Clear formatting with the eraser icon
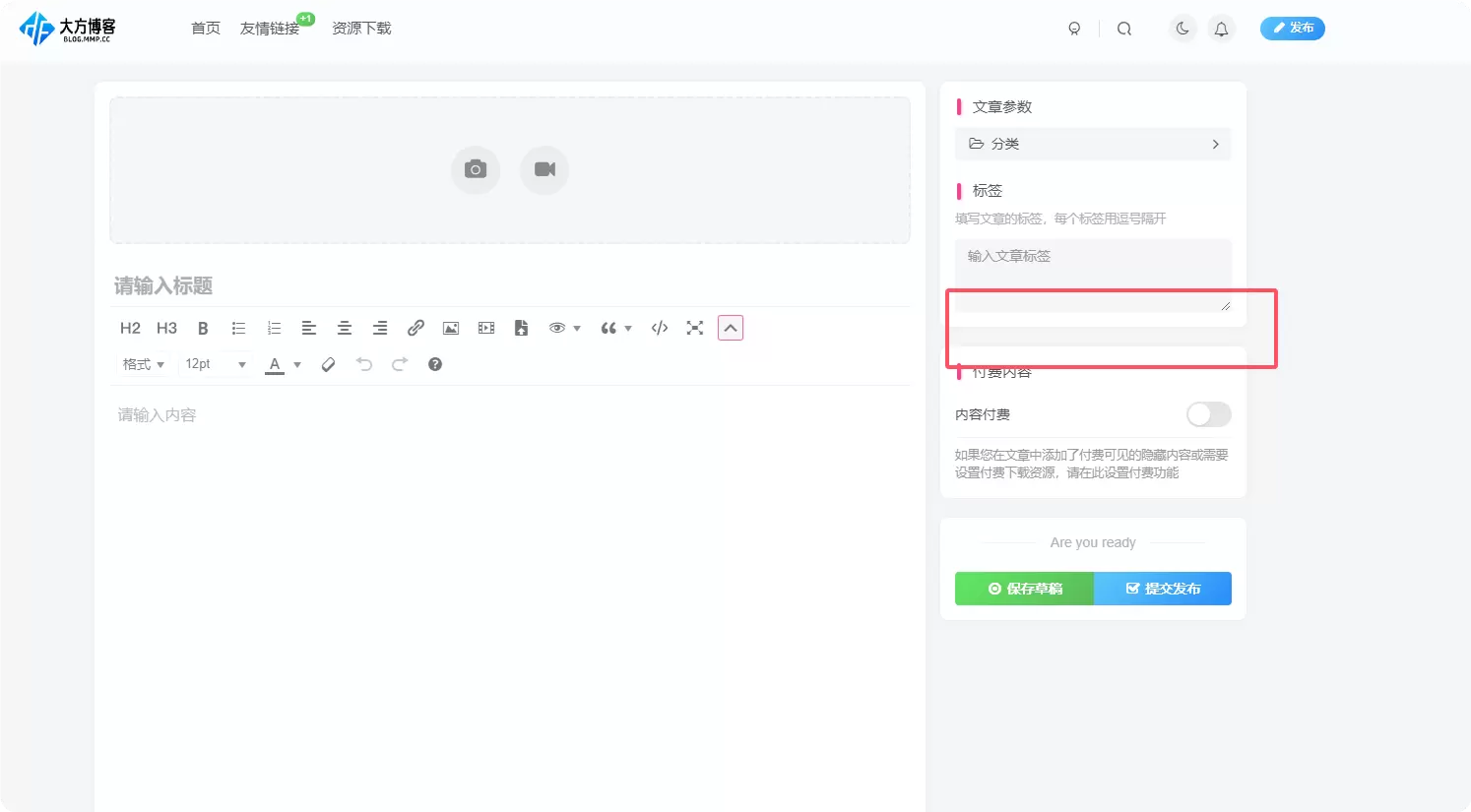1471x812 pixels. tap(329, 364)
